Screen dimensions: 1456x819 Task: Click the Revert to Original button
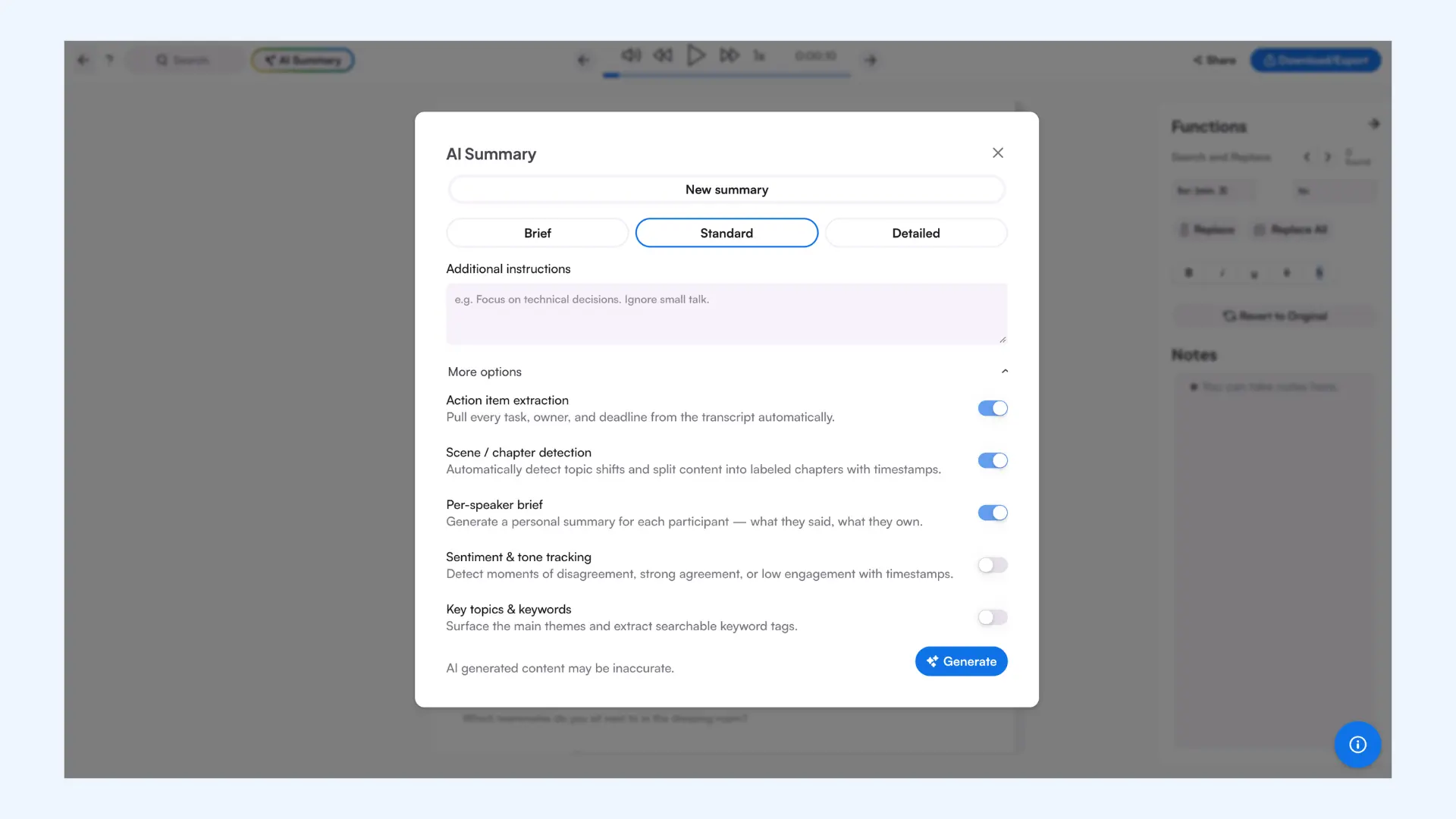(x=1276, y=316)
